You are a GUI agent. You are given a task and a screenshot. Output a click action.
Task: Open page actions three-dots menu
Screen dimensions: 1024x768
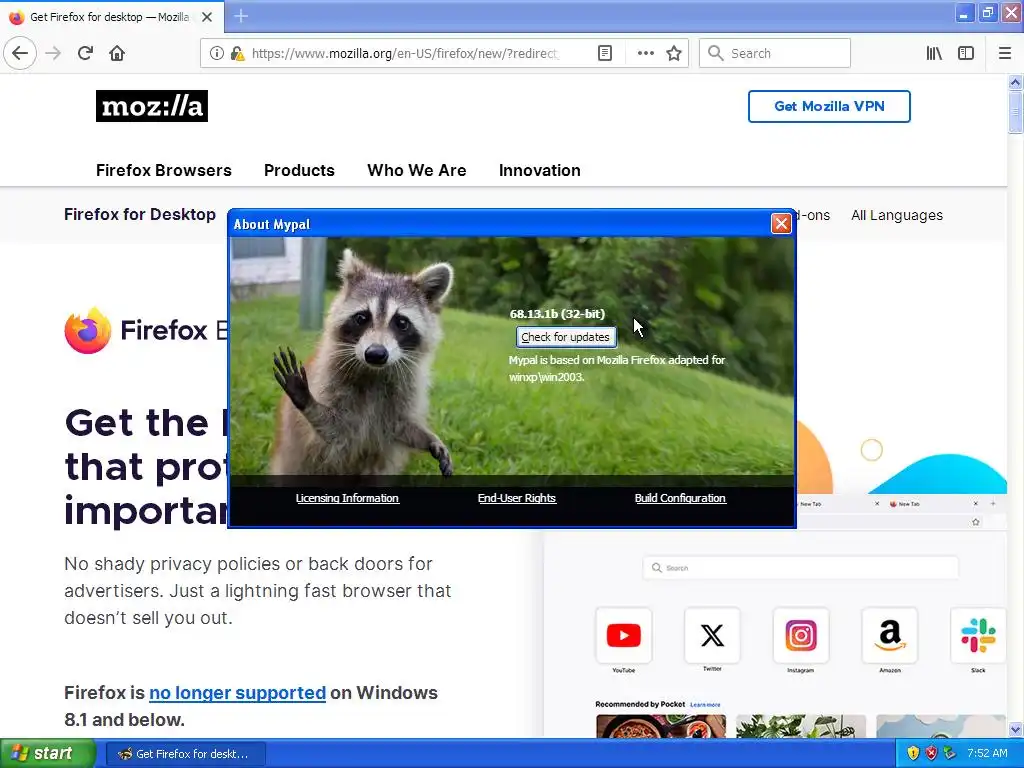pyautogui.click(x=645, y=53)
